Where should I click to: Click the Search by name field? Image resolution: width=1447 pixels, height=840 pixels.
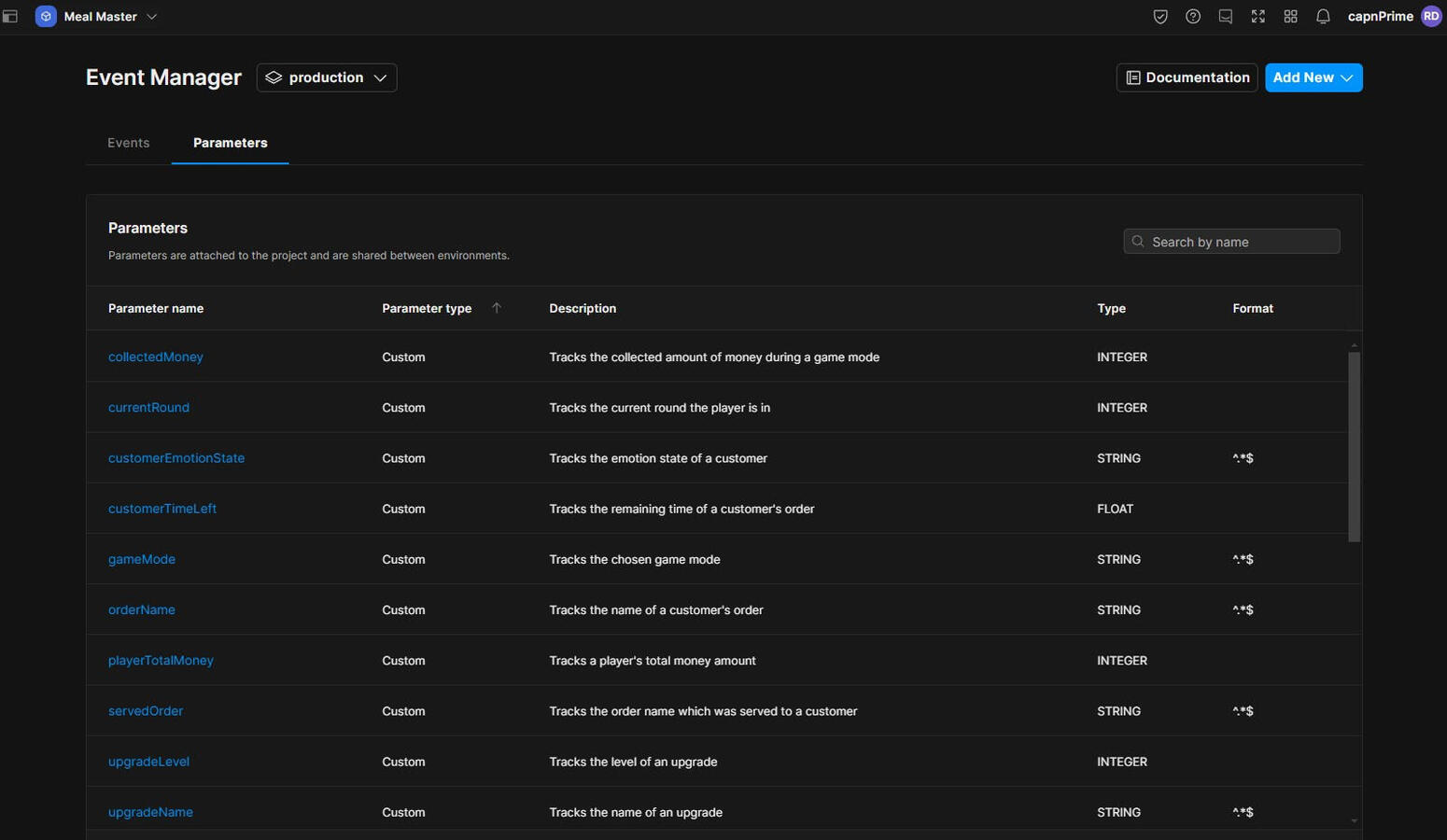[1231, 242]
